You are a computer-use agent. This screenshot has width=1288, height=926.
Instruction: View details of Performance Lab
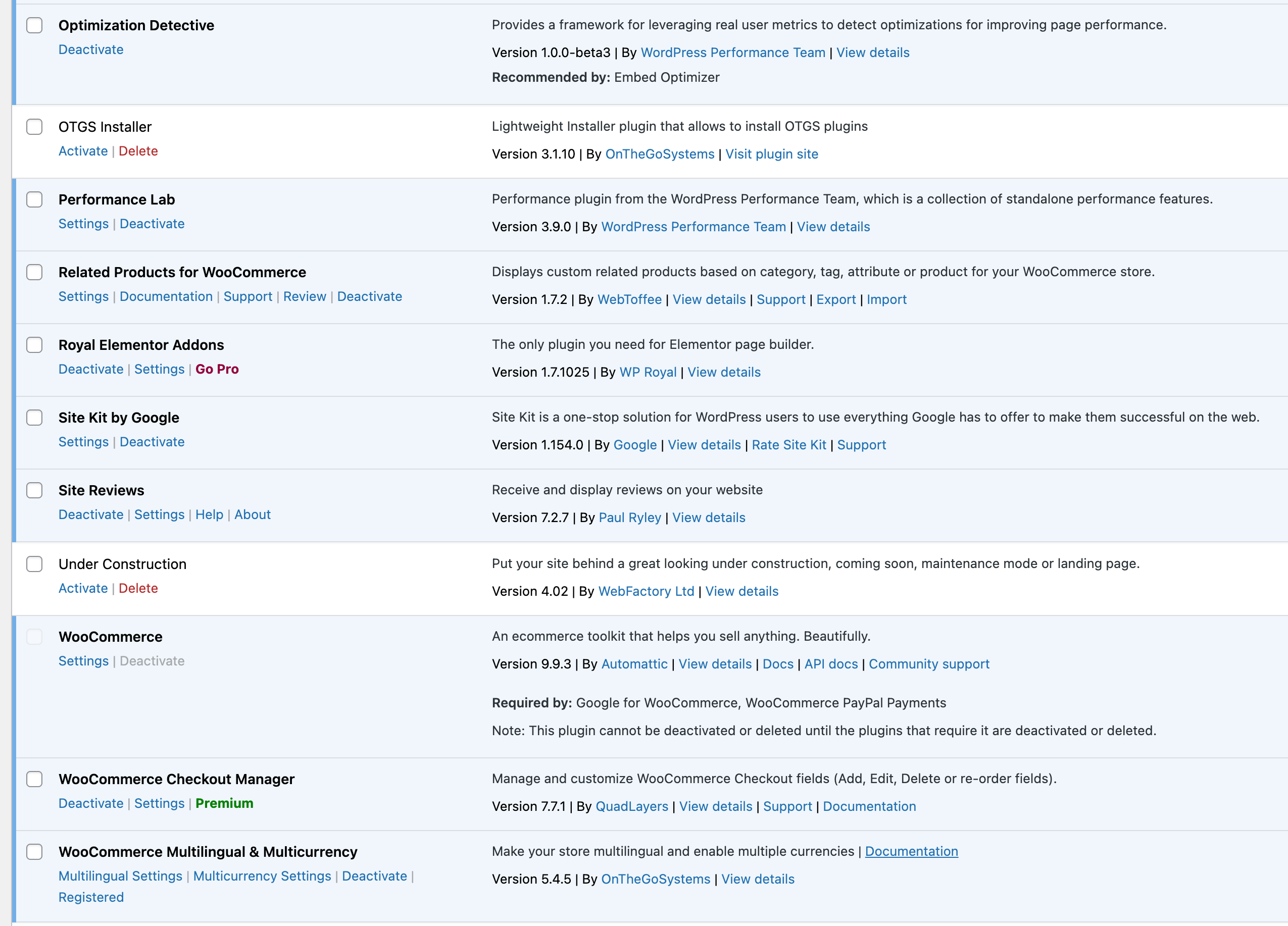coord(833,227)
